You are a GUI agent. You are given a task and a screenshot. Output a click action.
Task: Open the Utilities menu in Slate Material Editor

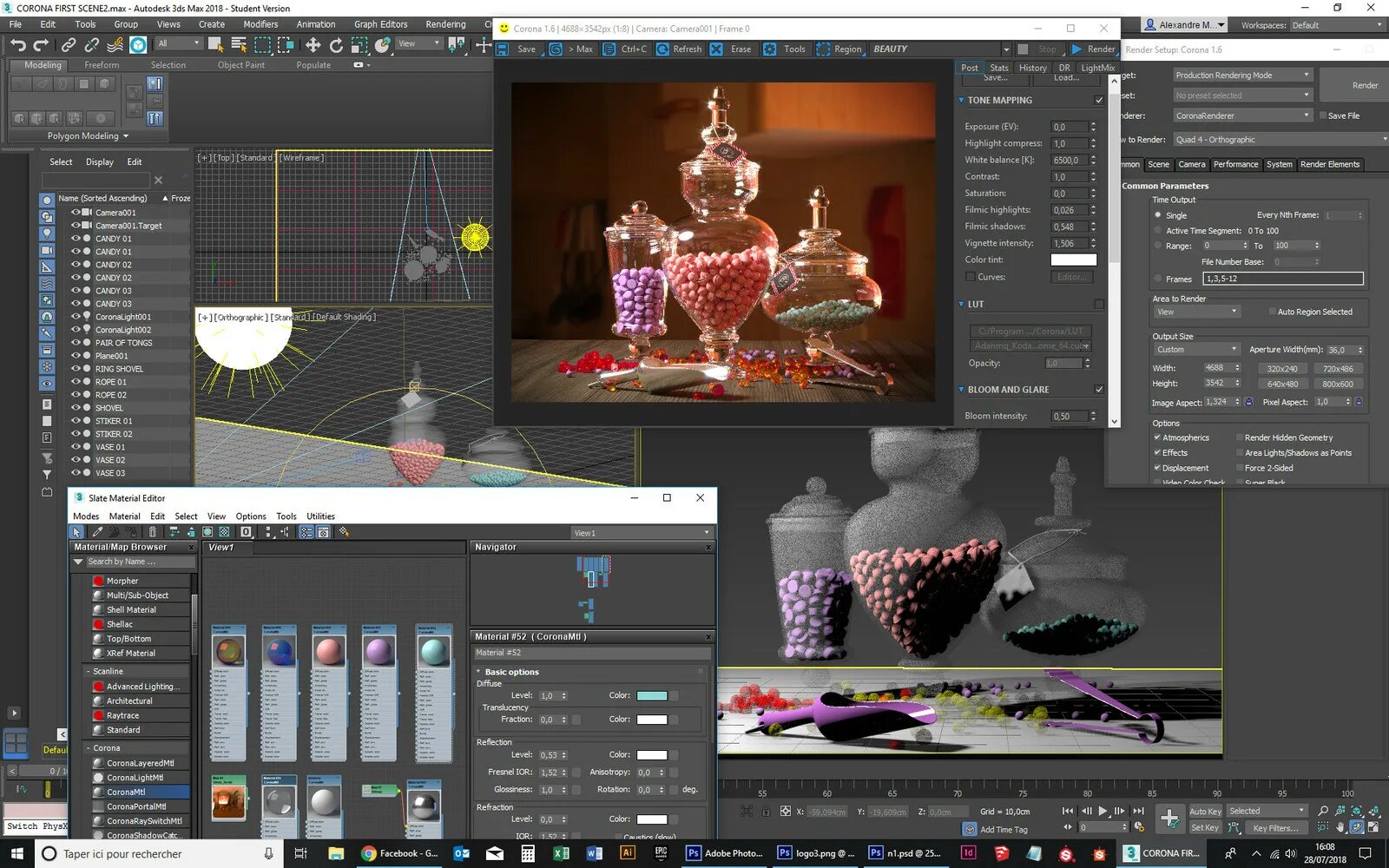coord(320,516)
